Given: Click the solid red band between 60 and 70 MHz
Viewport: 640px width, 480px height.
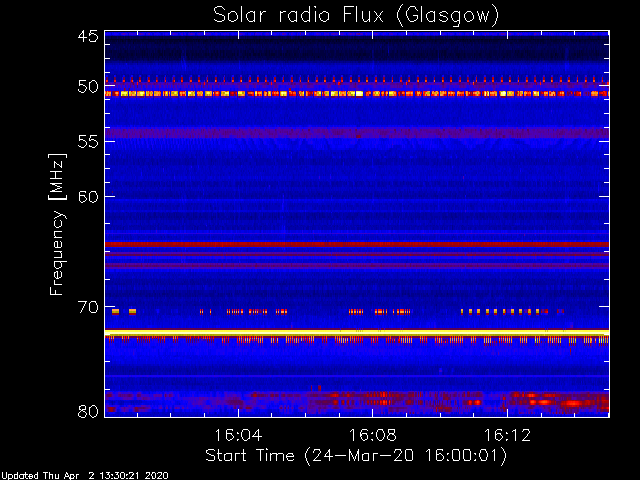Looking at the screenshot, I should pyautogui.click(x=357, y=244).
